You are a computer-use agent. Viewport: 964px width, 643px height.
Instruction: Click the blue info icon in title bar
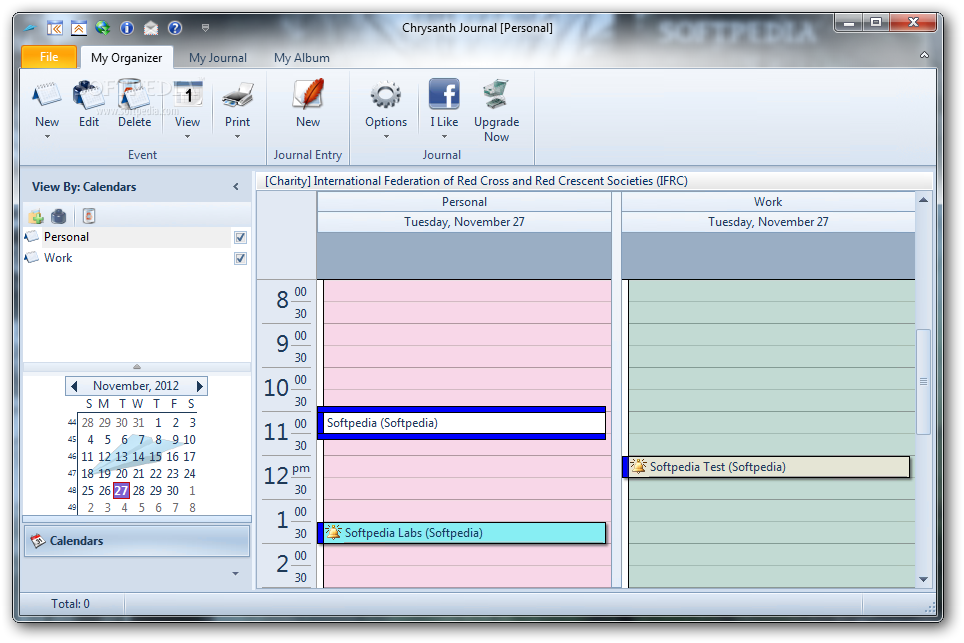coord(127,28)
